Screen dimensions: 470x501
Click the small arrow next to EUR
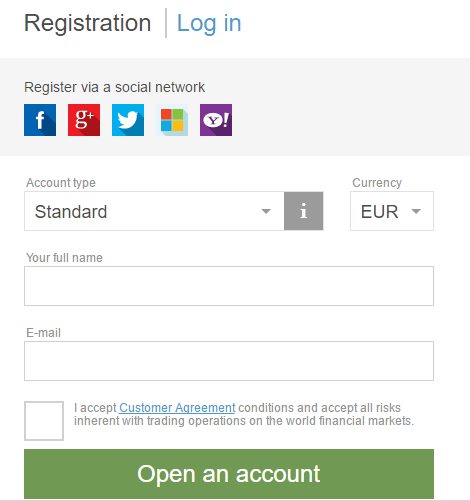tap(416, 211)
